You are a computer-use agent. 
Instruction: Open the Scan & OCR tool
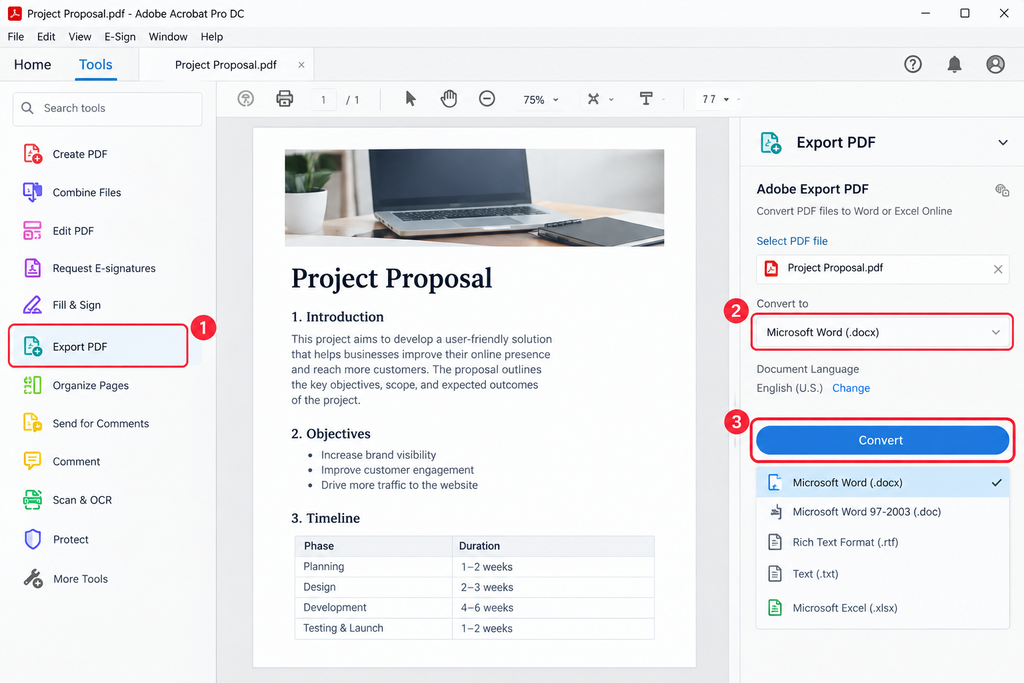tap(67, 500)
